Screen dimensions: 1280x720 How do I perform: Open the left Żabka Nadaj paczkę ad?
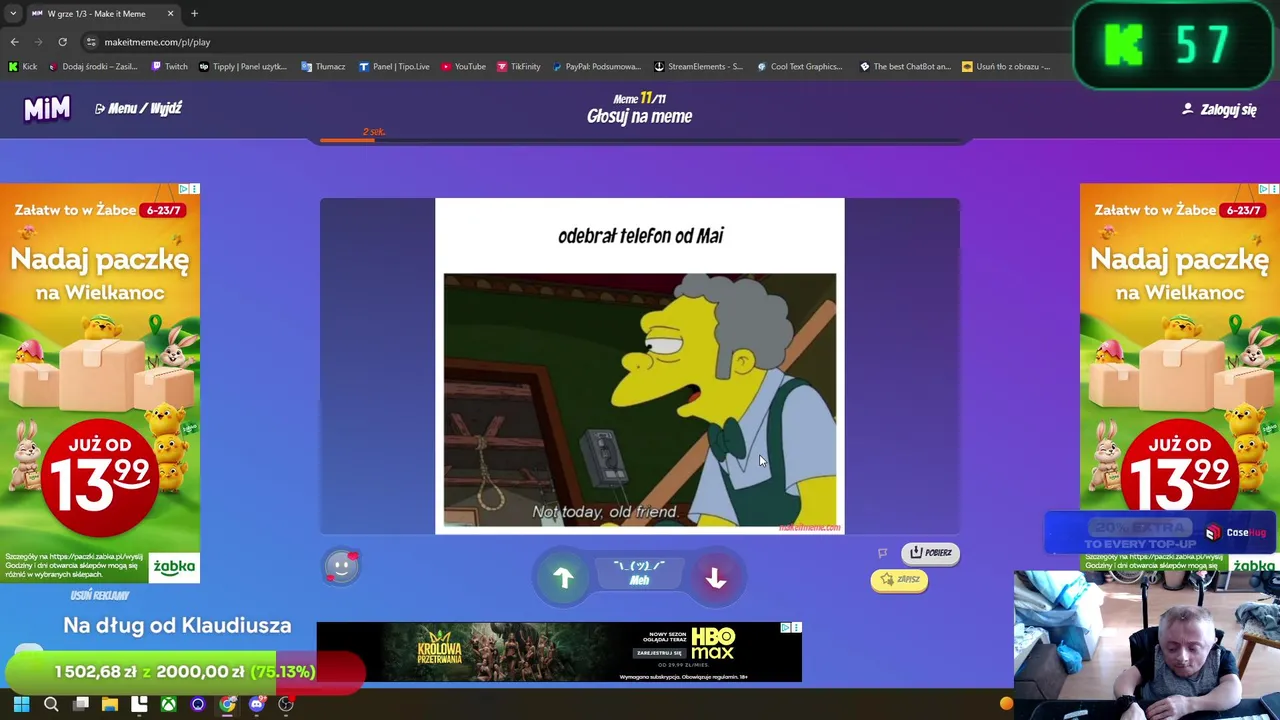point(100,383)
